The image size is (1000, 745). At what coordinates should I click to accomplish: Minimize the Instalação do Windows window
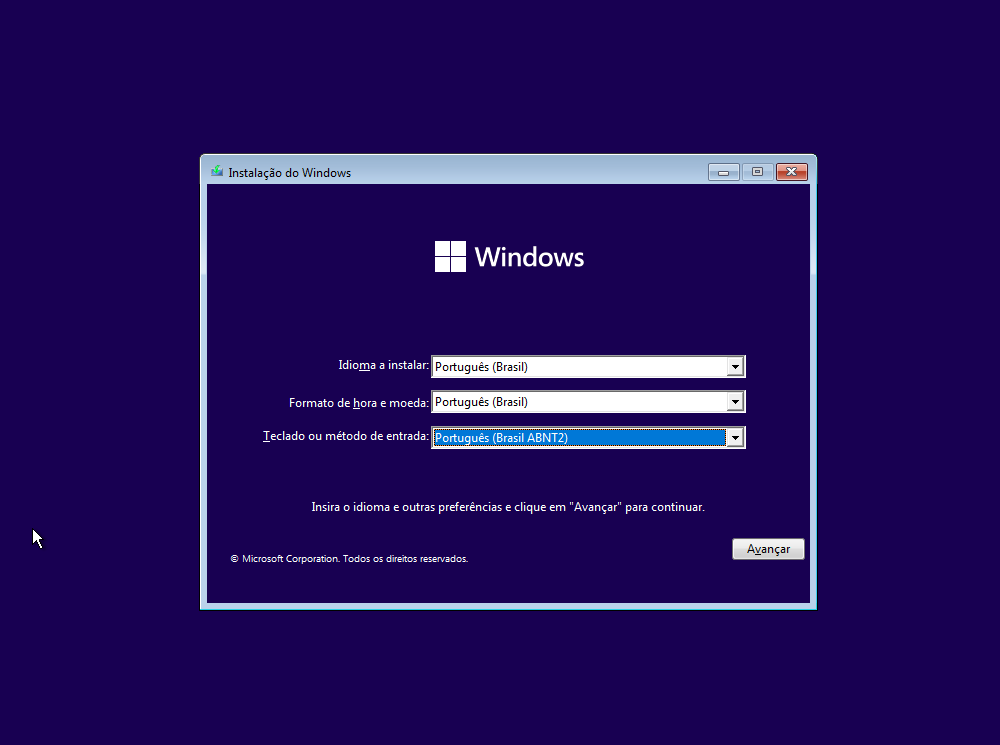coord(723,172)
